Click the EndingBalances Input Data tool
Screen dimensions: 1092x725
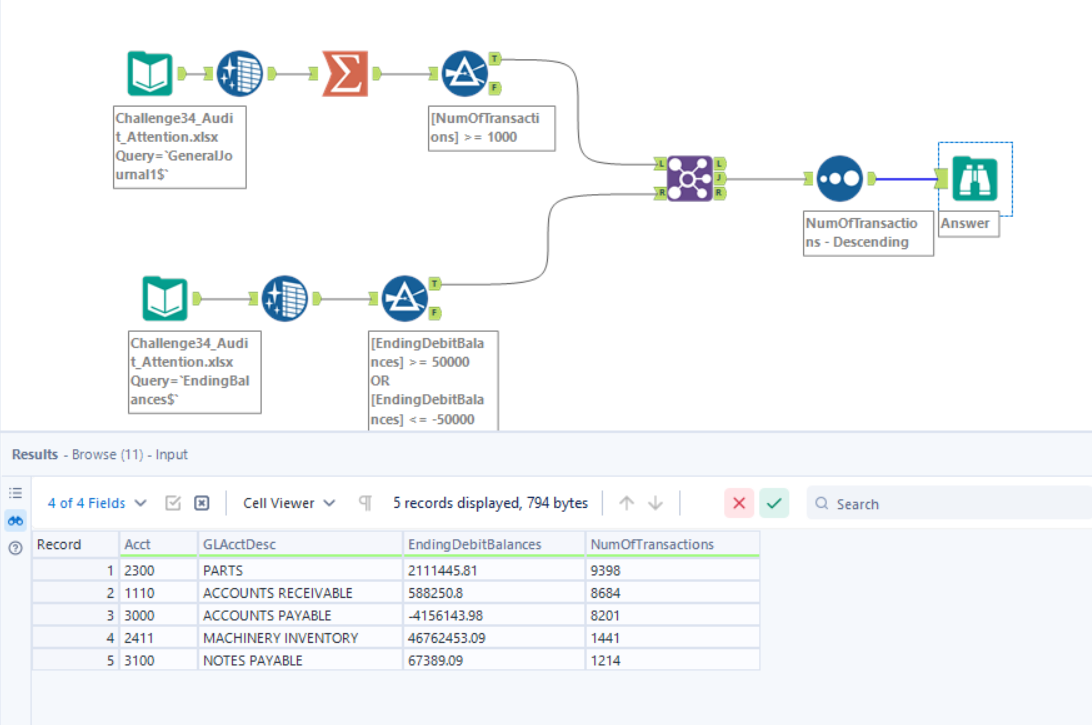click(165, 298)
